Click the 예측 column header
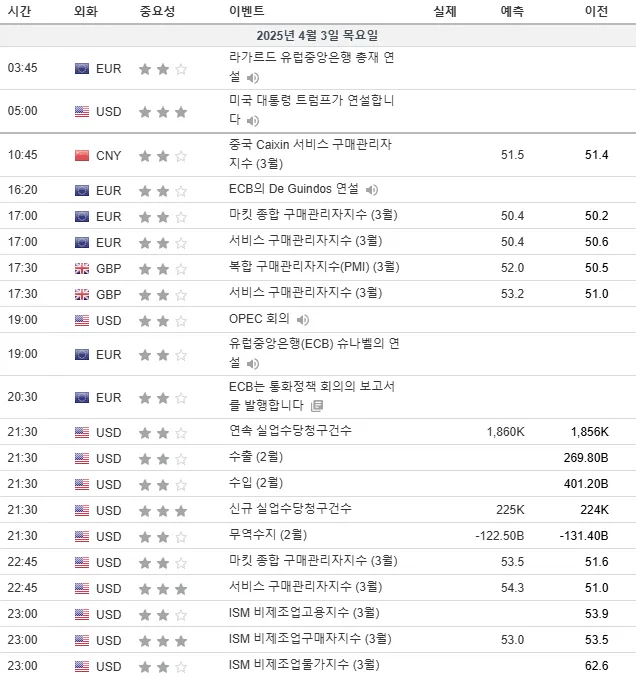636x675 pixels. pos(512,11)
